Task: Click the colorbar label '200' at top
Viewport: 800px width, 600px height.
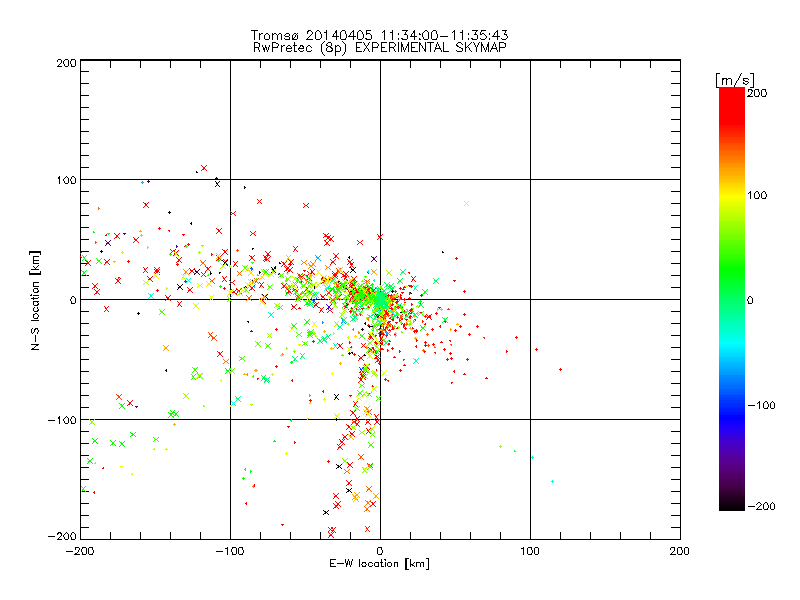Action: [757, 93]
